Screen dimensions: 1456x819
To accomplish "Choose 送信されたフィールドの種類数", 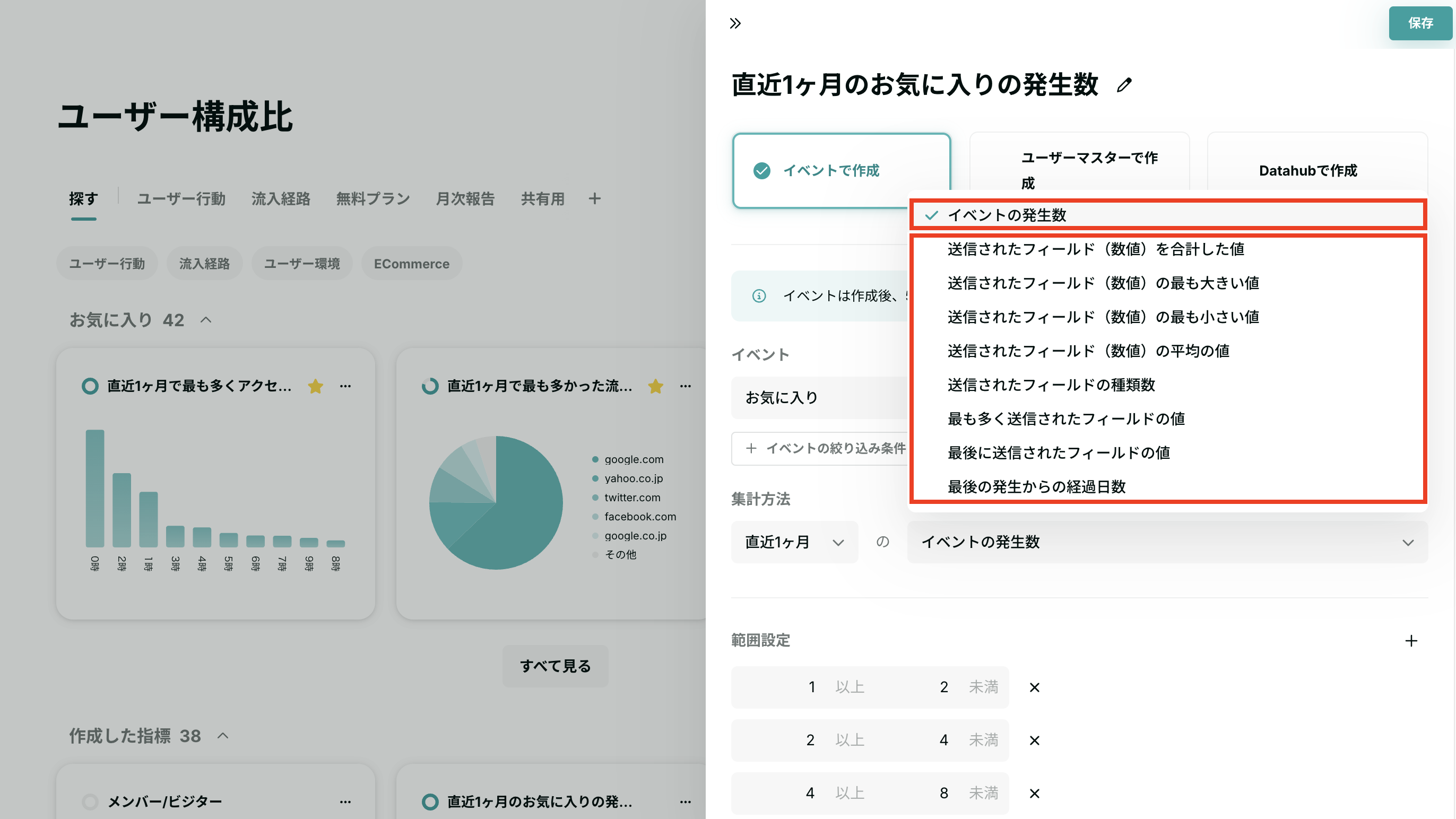I will tap(1167, 385).
